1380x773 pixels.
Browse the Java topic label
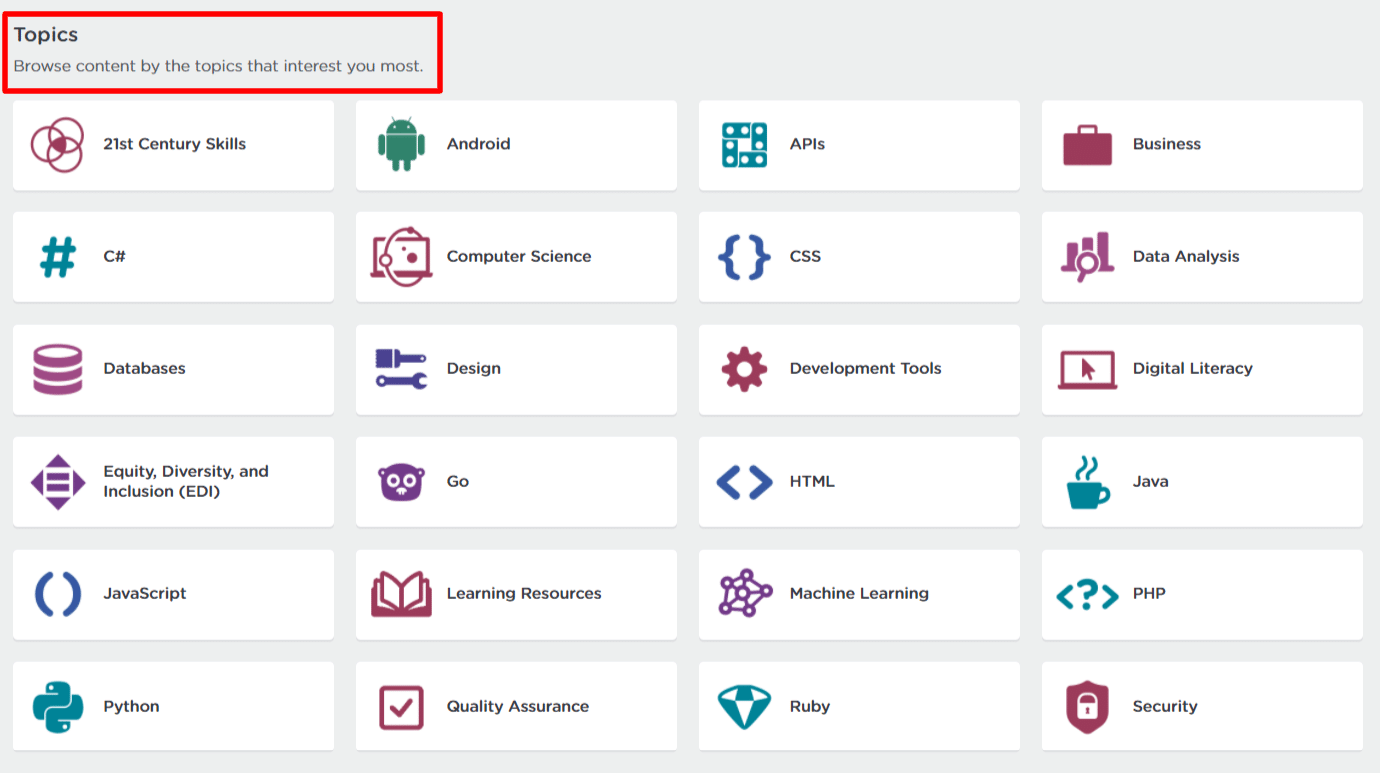[1150, 481]
